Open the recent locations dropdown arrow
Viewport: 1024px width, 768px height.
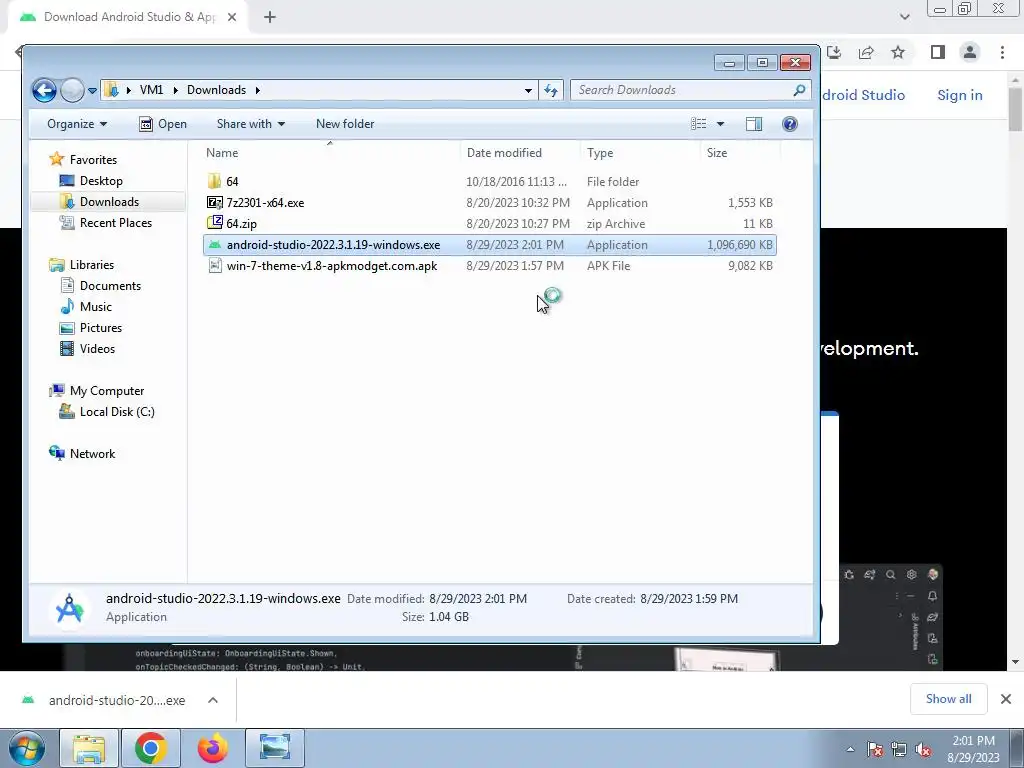click(92, 91)
